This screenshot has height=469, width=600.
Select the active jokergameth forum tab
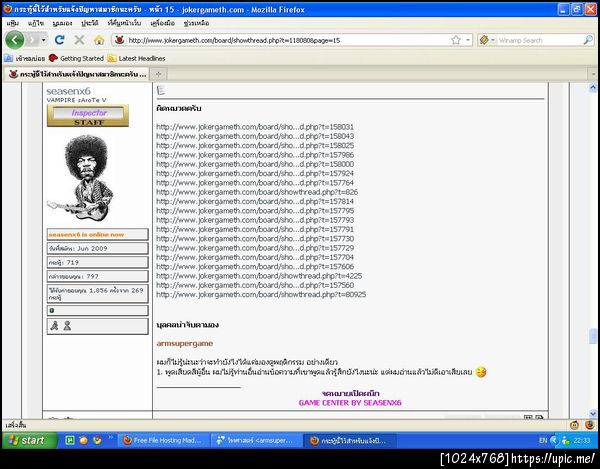78,74
